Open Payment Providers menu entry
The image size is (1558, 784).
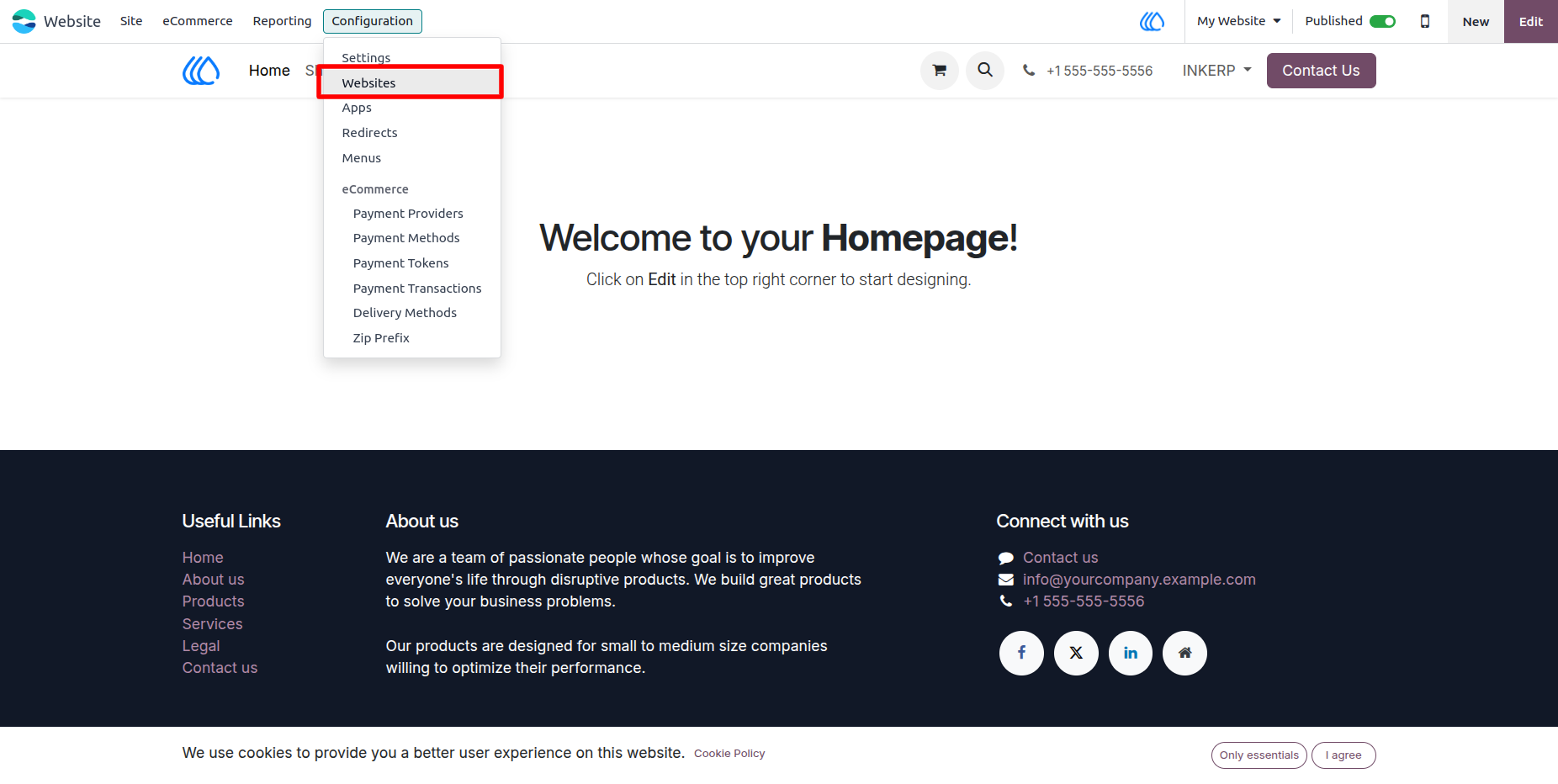[412, 214]
